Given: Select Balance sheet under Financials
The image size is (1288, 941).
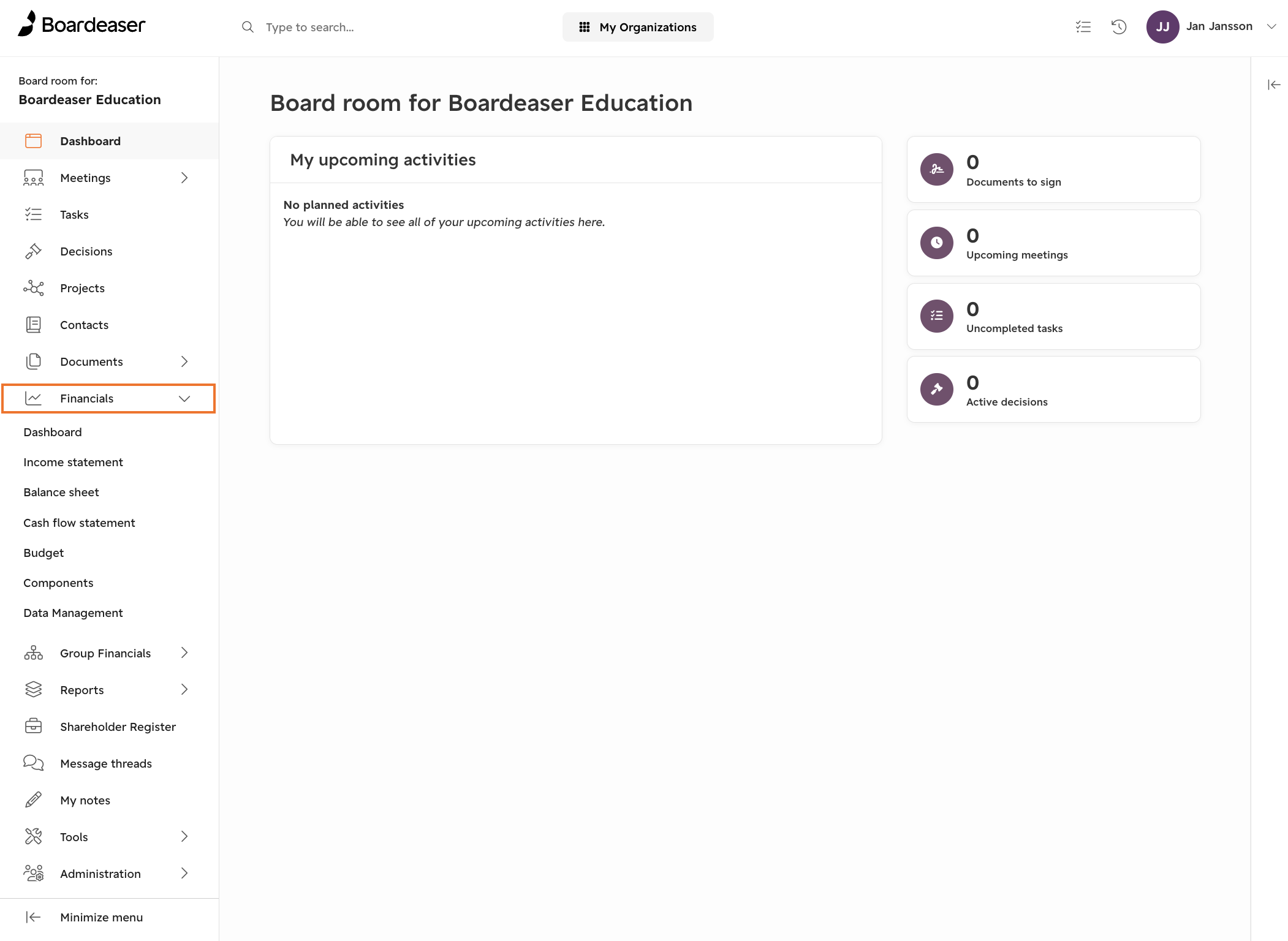Looking at the screenshot, I should click(x=61, y=493).
